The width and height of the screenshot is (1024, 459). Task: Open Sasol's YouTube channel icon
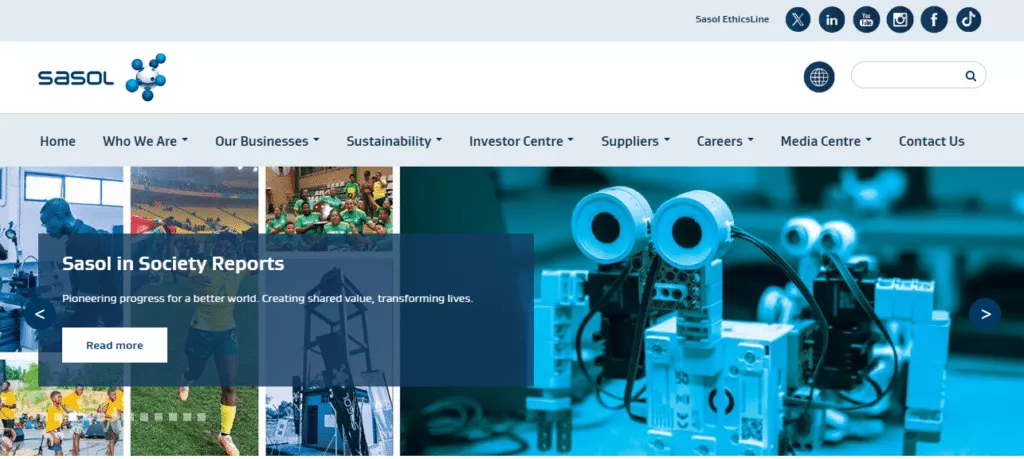866,20
